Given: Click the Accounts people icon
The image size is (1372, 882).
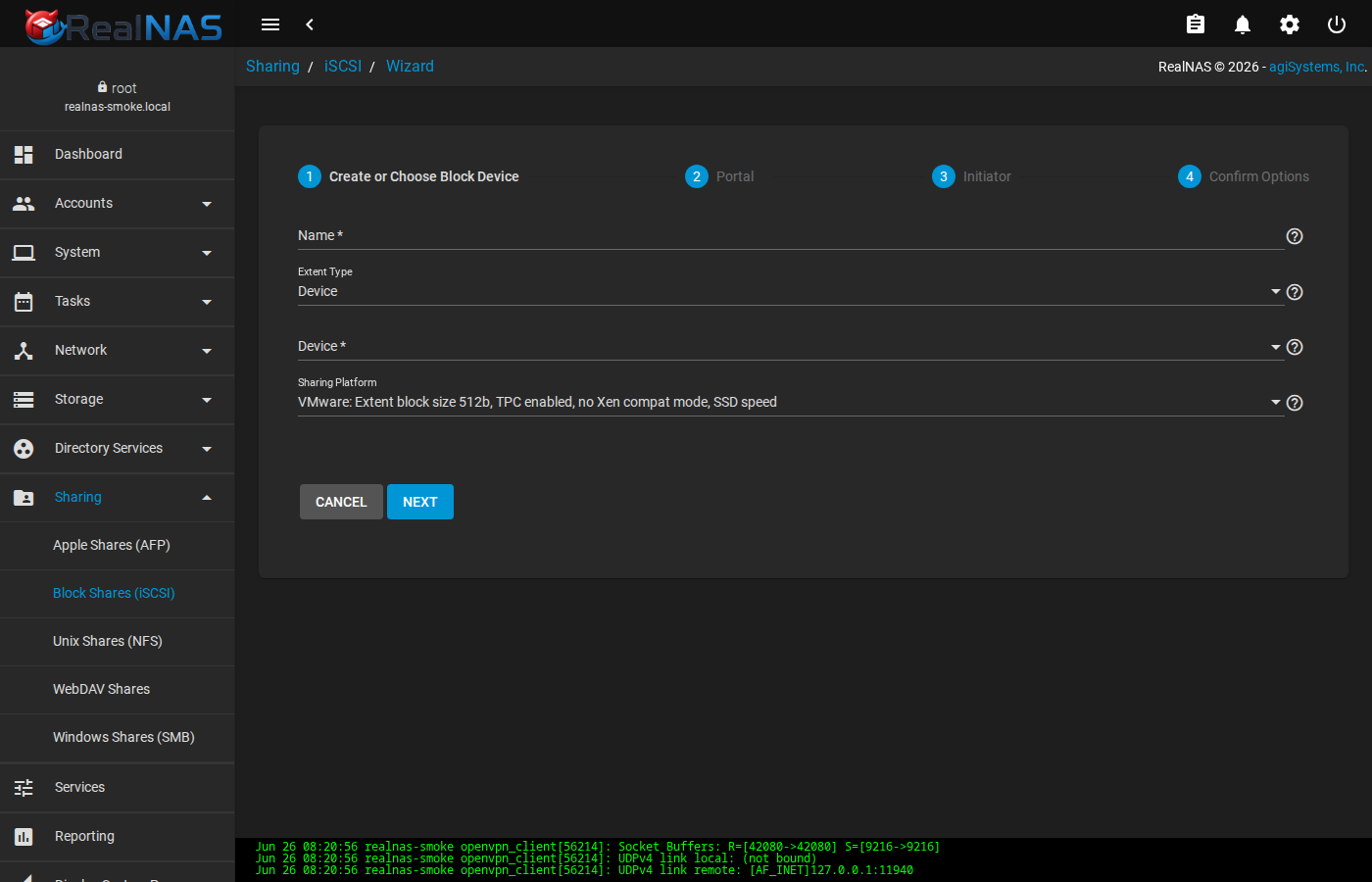Looking at the screenshot, I should pyautogui.click(x=24, y=204).
